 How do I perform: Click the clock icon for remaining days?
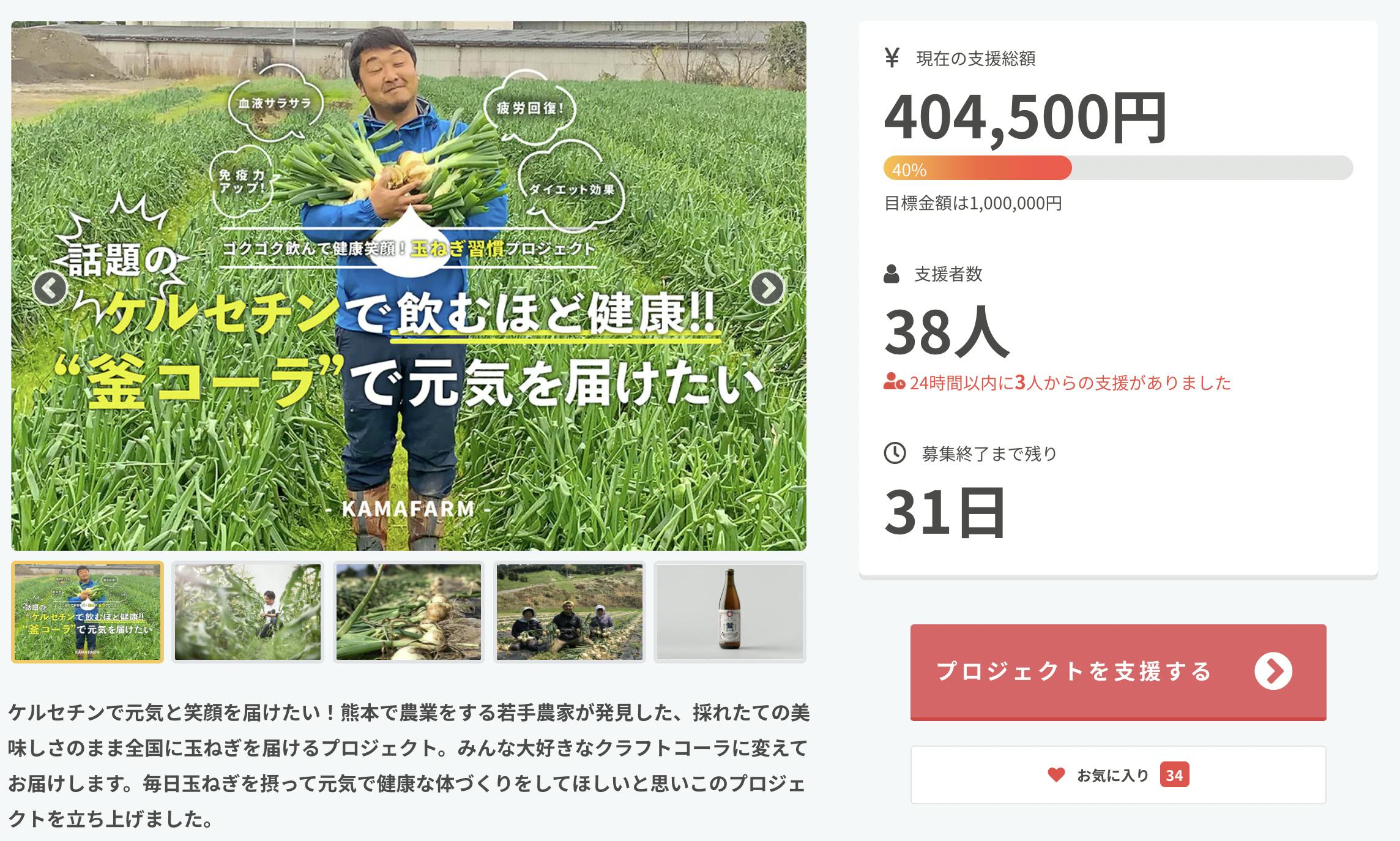point(895,454)
